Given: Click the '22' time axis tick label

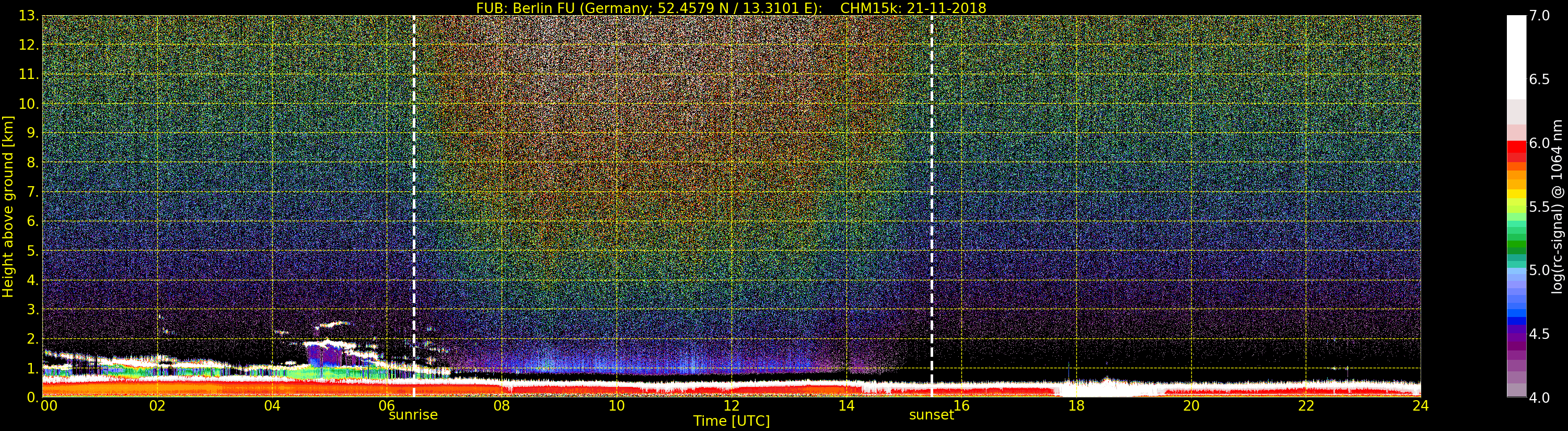Looking at the screenshot, I should tap(1306, 406).
